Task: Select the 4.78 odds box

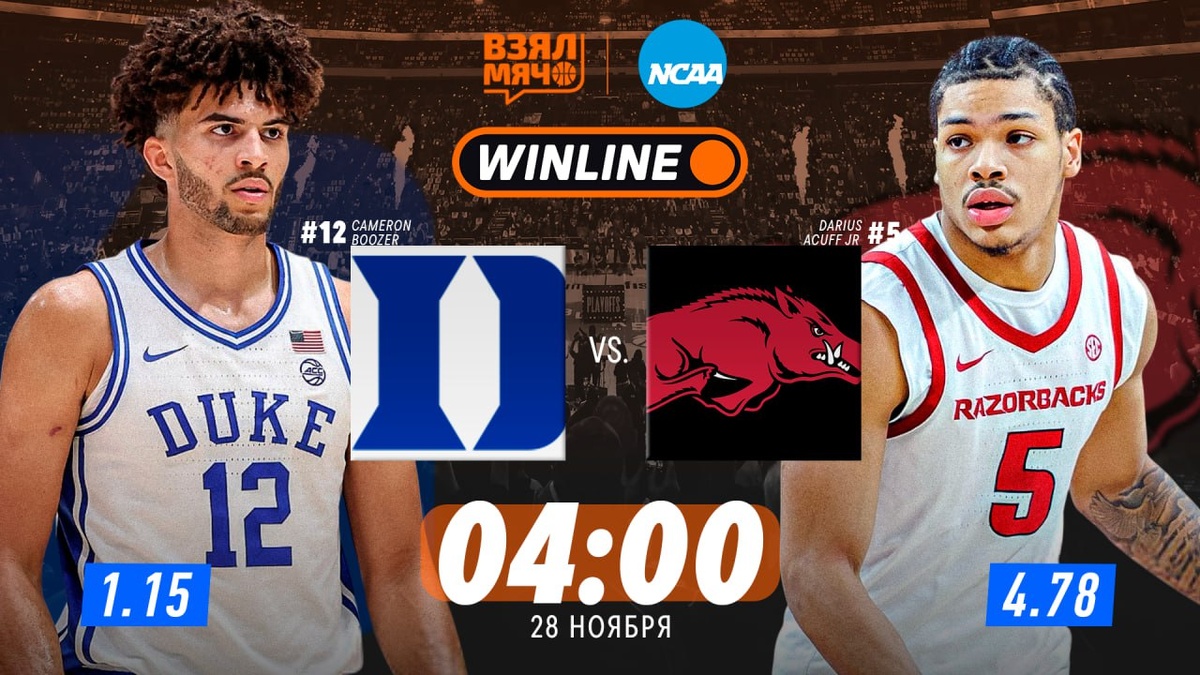Action: click(1051, 595)
